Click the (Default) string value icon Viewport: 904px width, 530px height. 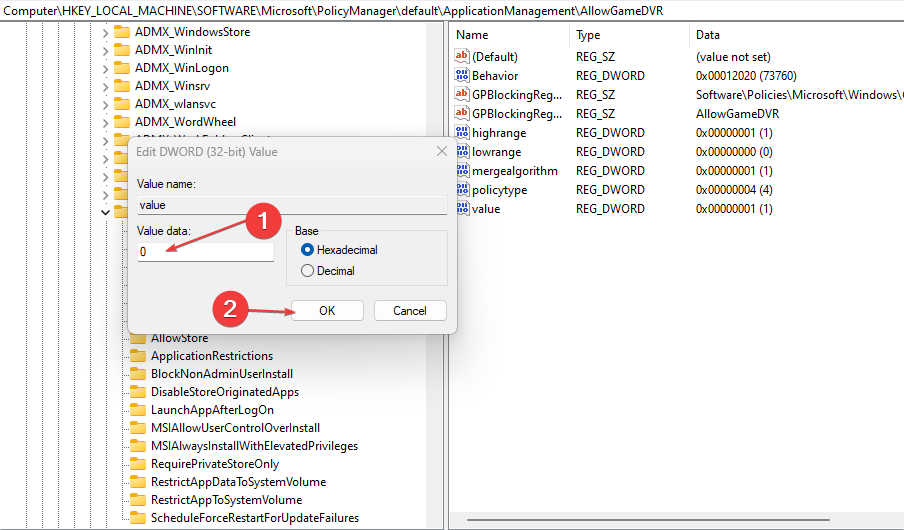(x=462, y=55)
